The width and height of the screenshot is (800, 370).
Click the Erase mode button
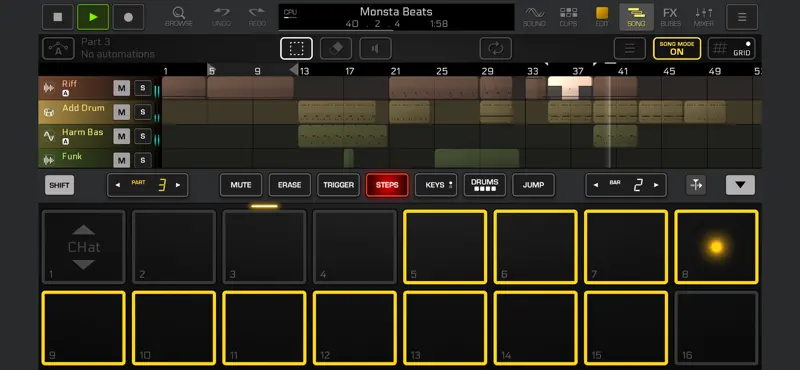click(289, 185)
